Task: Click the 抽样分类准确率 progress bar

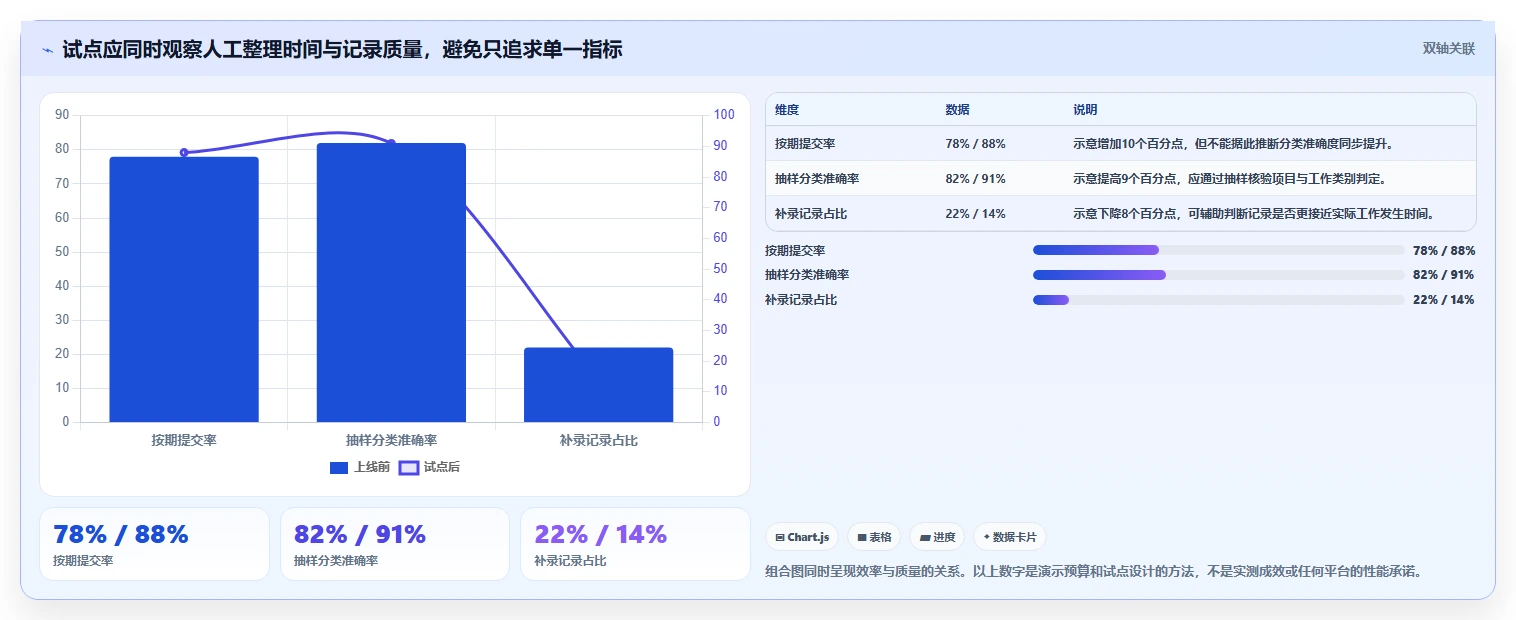Action: pos(1219,275)
